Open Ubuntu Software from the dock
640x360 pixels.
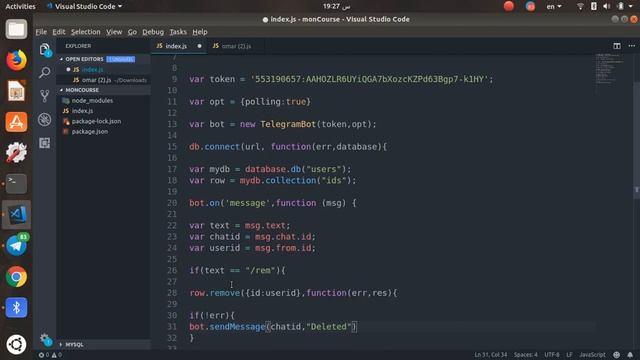(16, 122)
